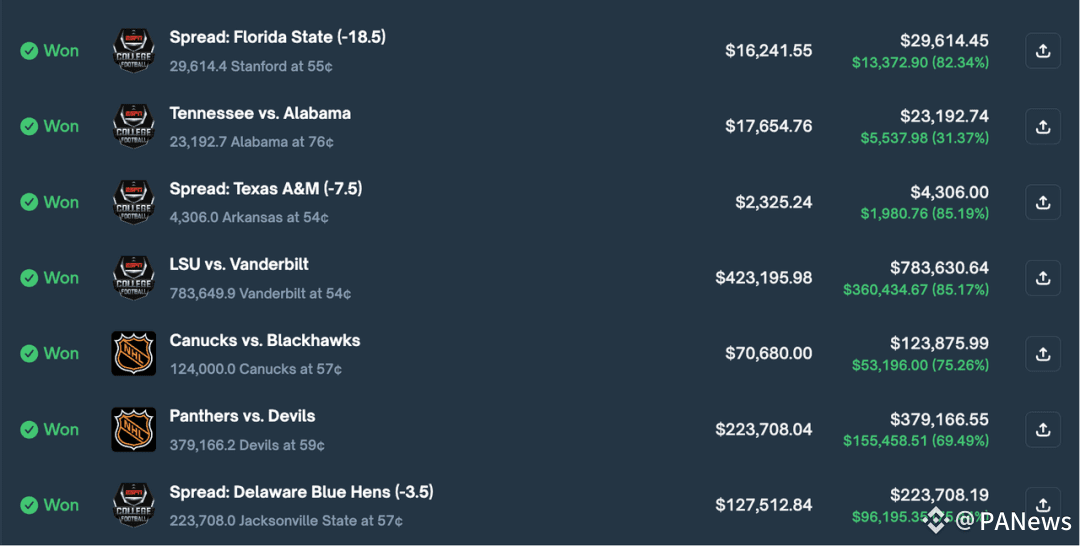The width and height of the screenshot is (1080, 546).
Task: Open the Canucks vs. Blackhawks market title
Action: (x=265, y=340)
